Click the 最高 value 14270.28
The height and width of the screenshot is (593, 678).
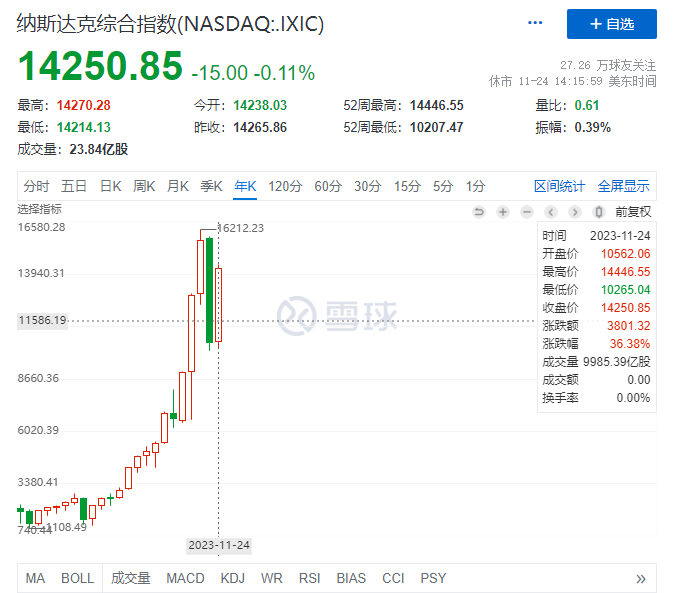click(x=83, y=106)
